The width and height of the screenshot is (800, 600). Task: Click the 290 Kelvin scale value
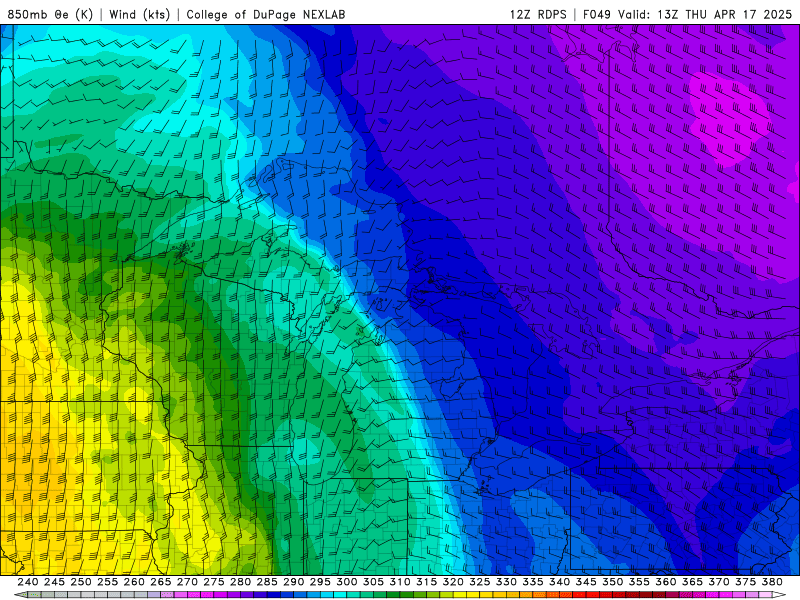tap(293, 582)
